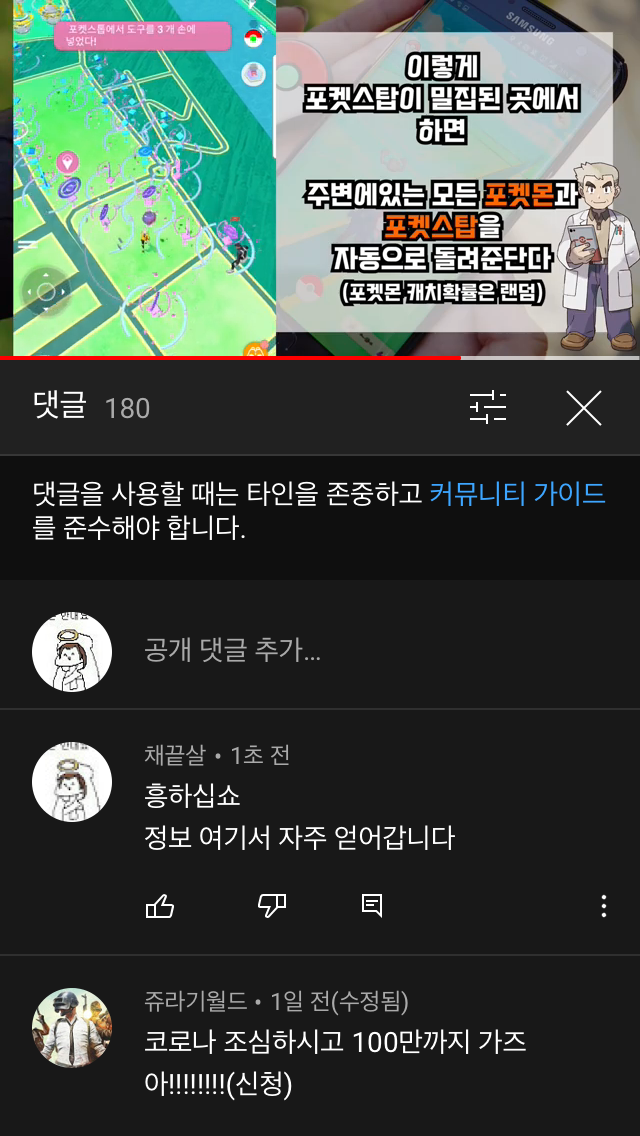Select the username 채끝살

point(175,756)
